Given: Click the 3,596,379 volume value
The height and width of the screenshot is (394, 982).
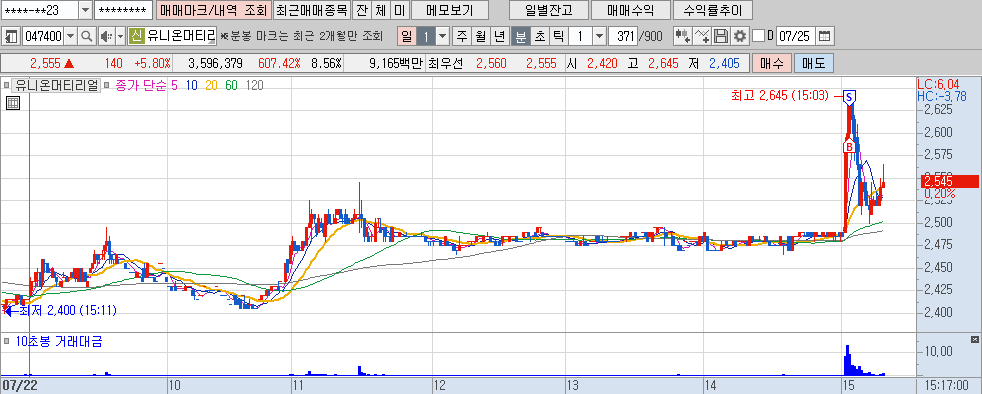Looking at the screenshot, I should [215, 63].
